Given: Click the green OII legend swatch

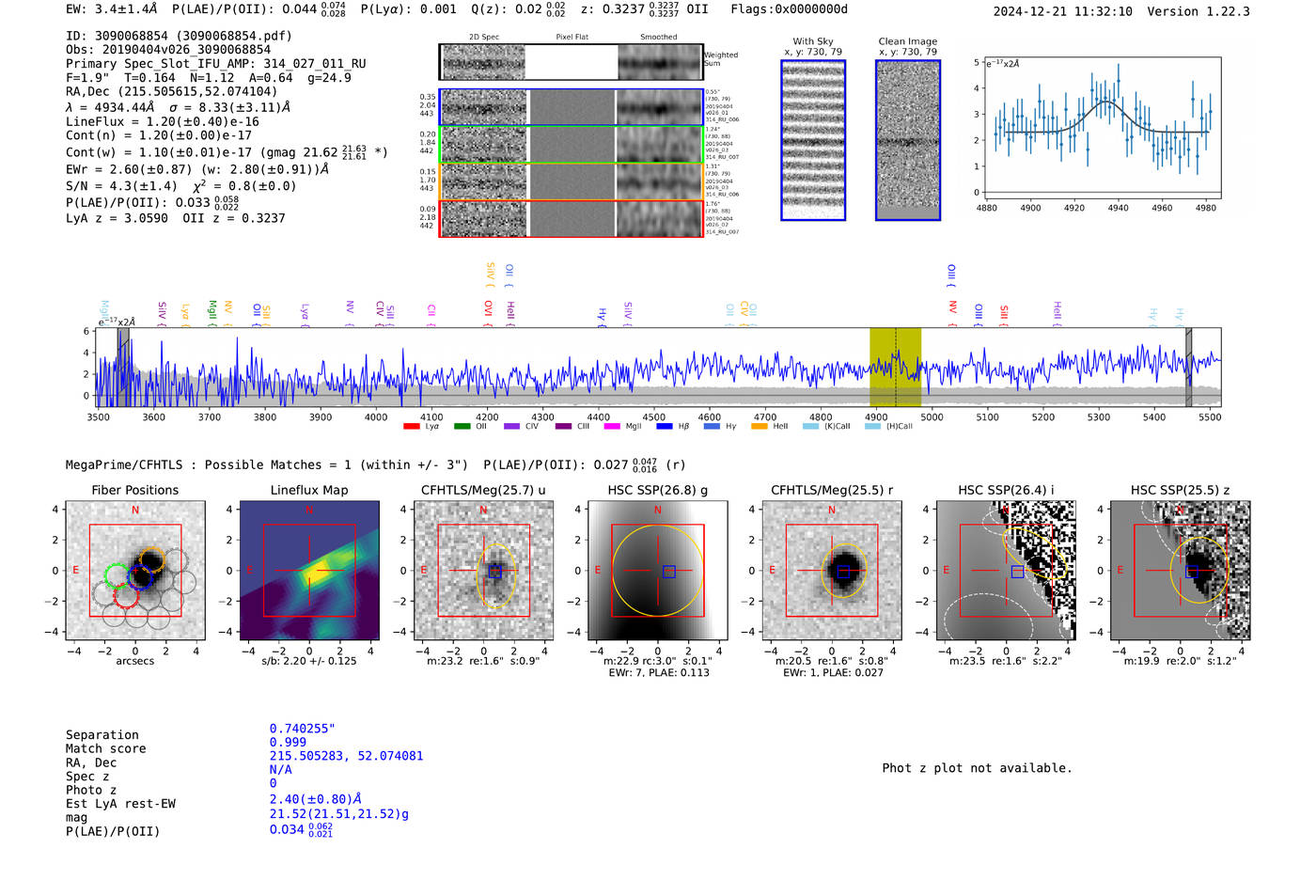Looking at the screenshot, I should tap(462, 427).
